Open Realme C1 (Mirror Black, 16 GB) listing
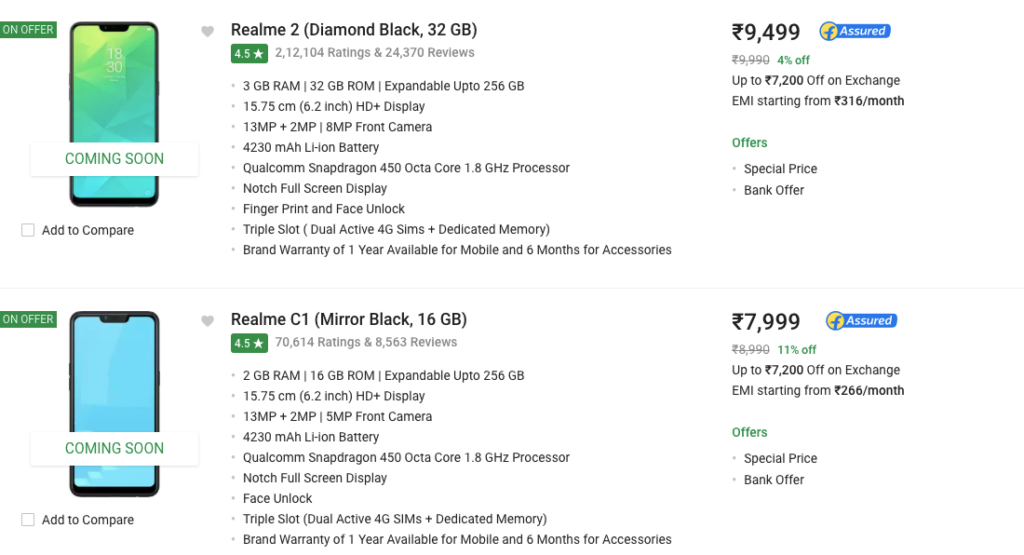 pyautogui.click(x=349, y=320)
